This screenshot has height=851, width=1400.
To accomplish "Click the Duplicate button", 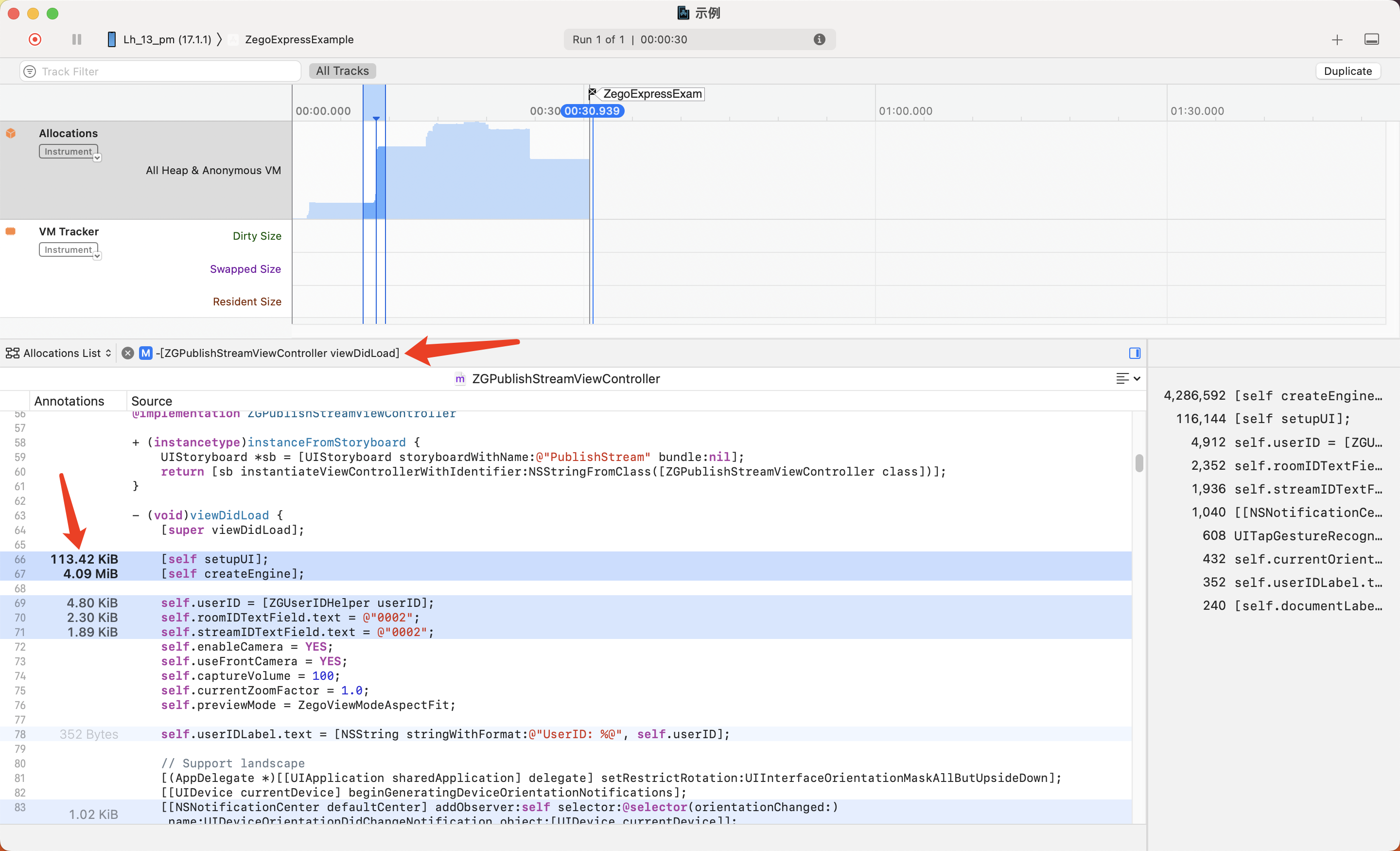I will click(1347, 71).
